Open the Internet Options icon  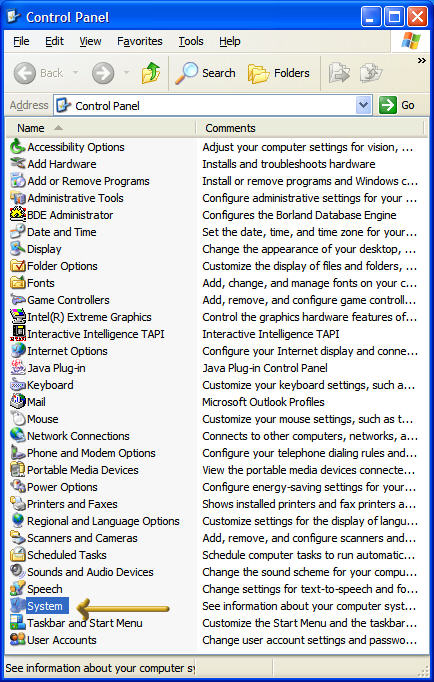[x=18, y=351]
